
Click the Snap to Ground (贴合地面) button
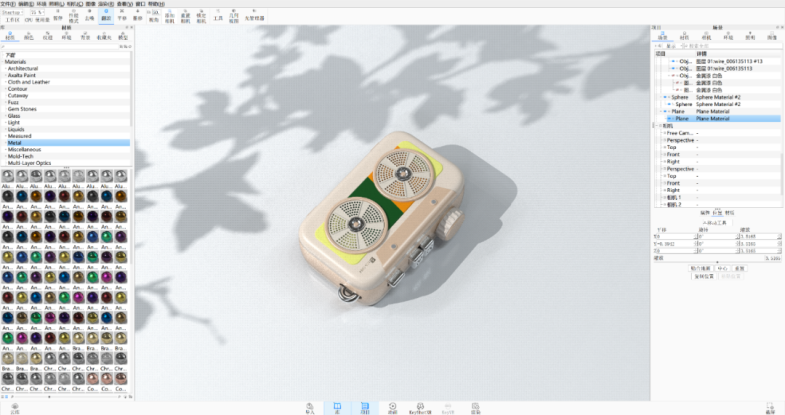click(699, 268)
